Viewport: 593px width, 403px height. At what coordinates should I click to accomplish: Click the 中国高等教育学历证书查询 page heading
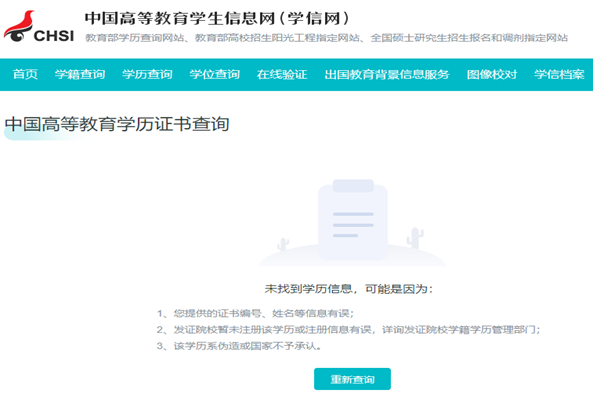pyautogui.click(x=117, y=124)
